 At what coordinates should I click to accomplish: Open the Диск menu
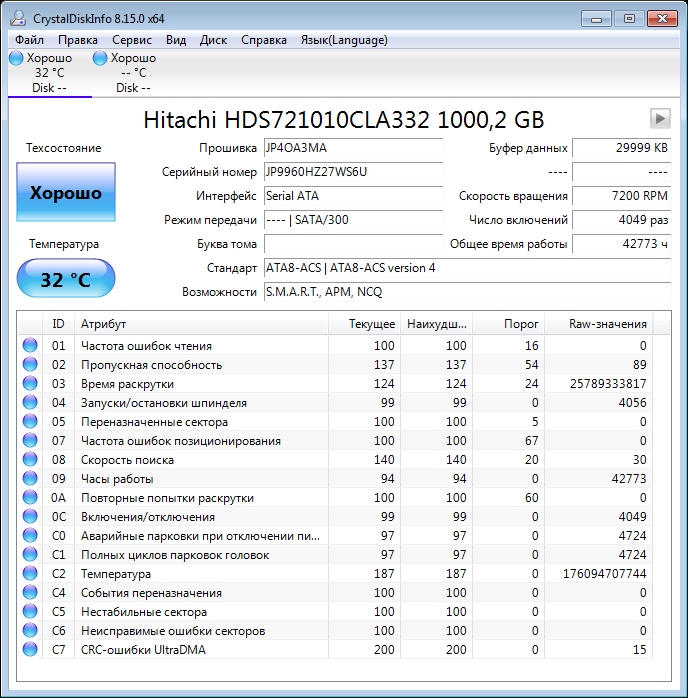[x=213, y=40]
